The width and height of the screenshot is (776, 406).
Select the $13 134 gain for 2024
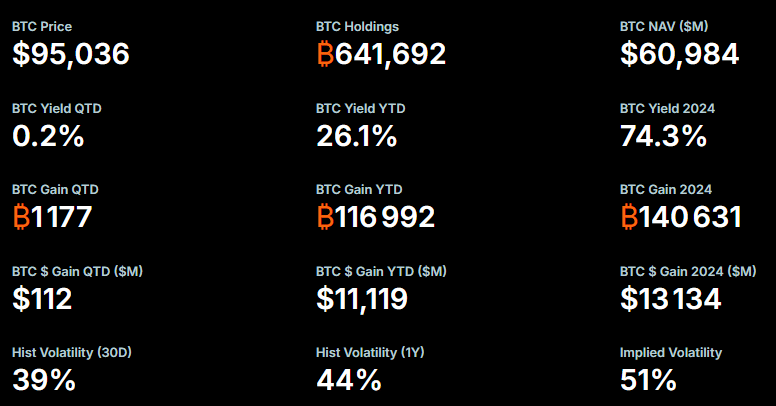[670, 298]
